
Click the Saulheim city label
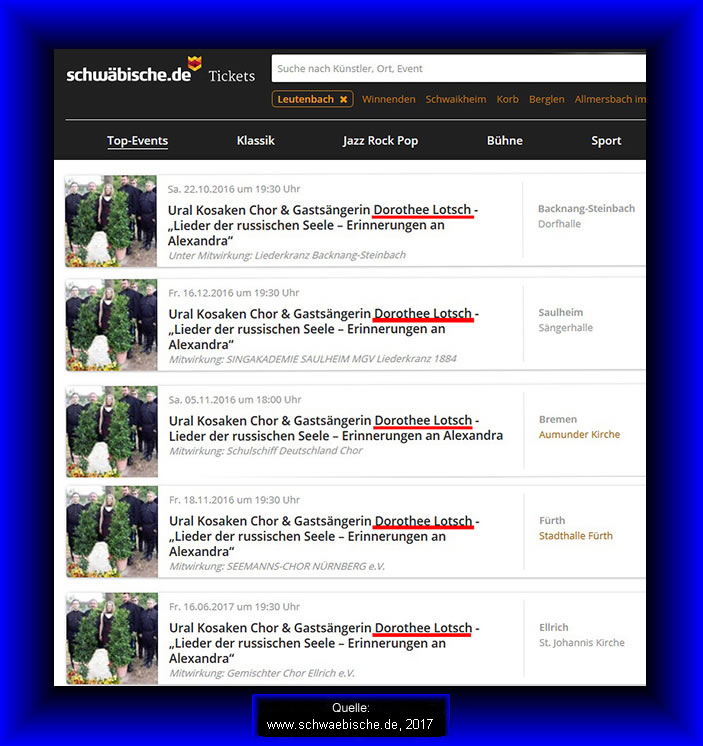tap(561, 313)
